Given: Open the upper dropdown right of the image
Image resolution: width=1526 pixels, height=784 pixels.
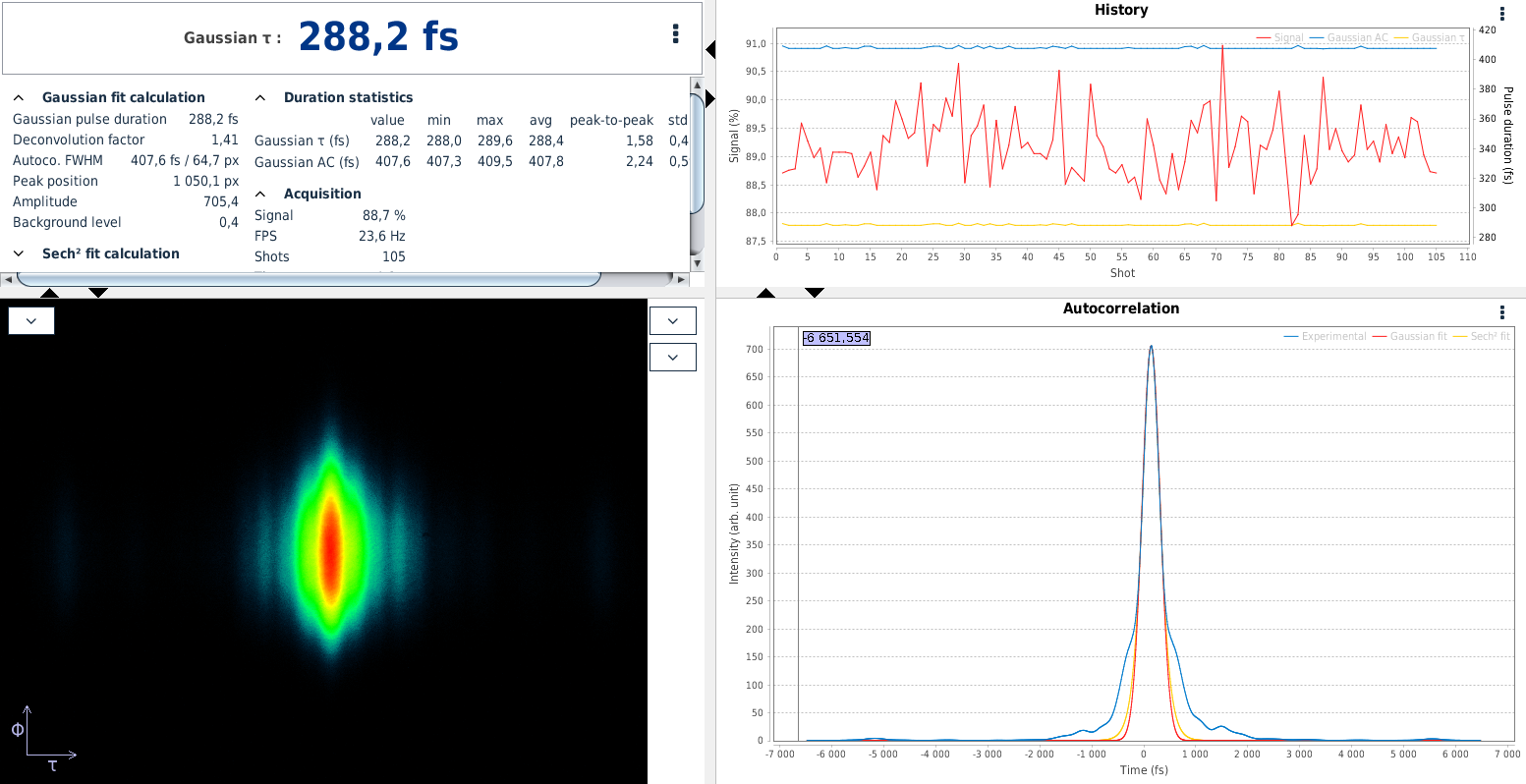Looking at the screenshot, I should [x=673, y=320].
